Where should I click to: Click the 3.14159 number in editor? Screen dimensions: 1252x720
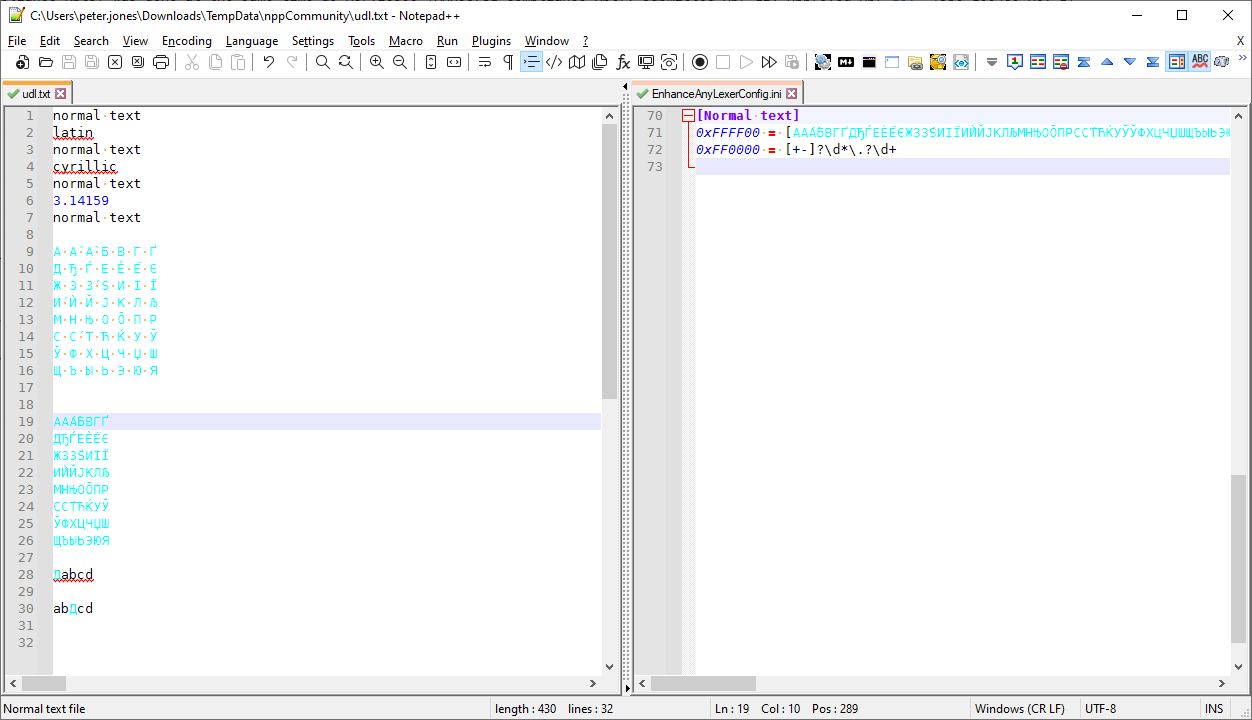pyautogui.click(x=81, y=200)
